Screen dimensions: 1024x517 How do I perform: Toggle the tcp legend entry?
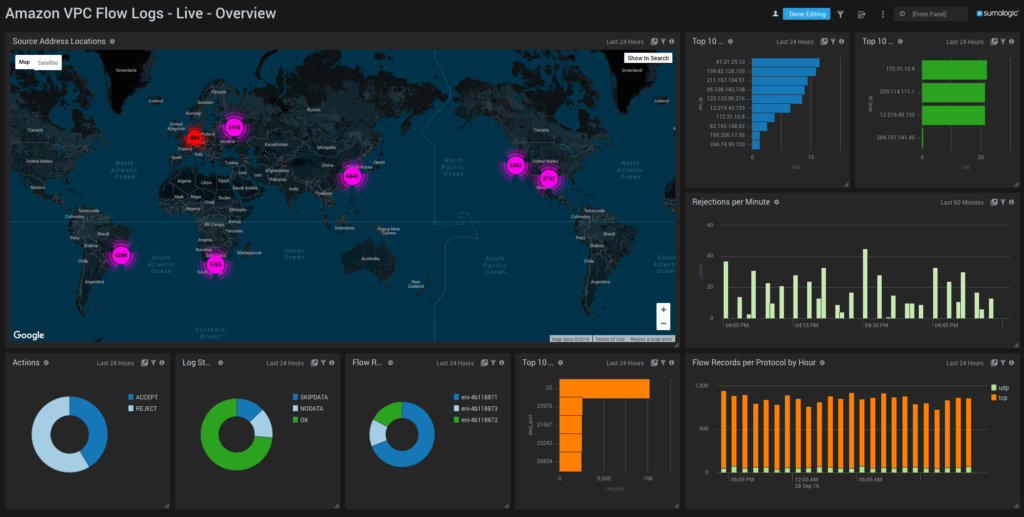pos(999,398)
